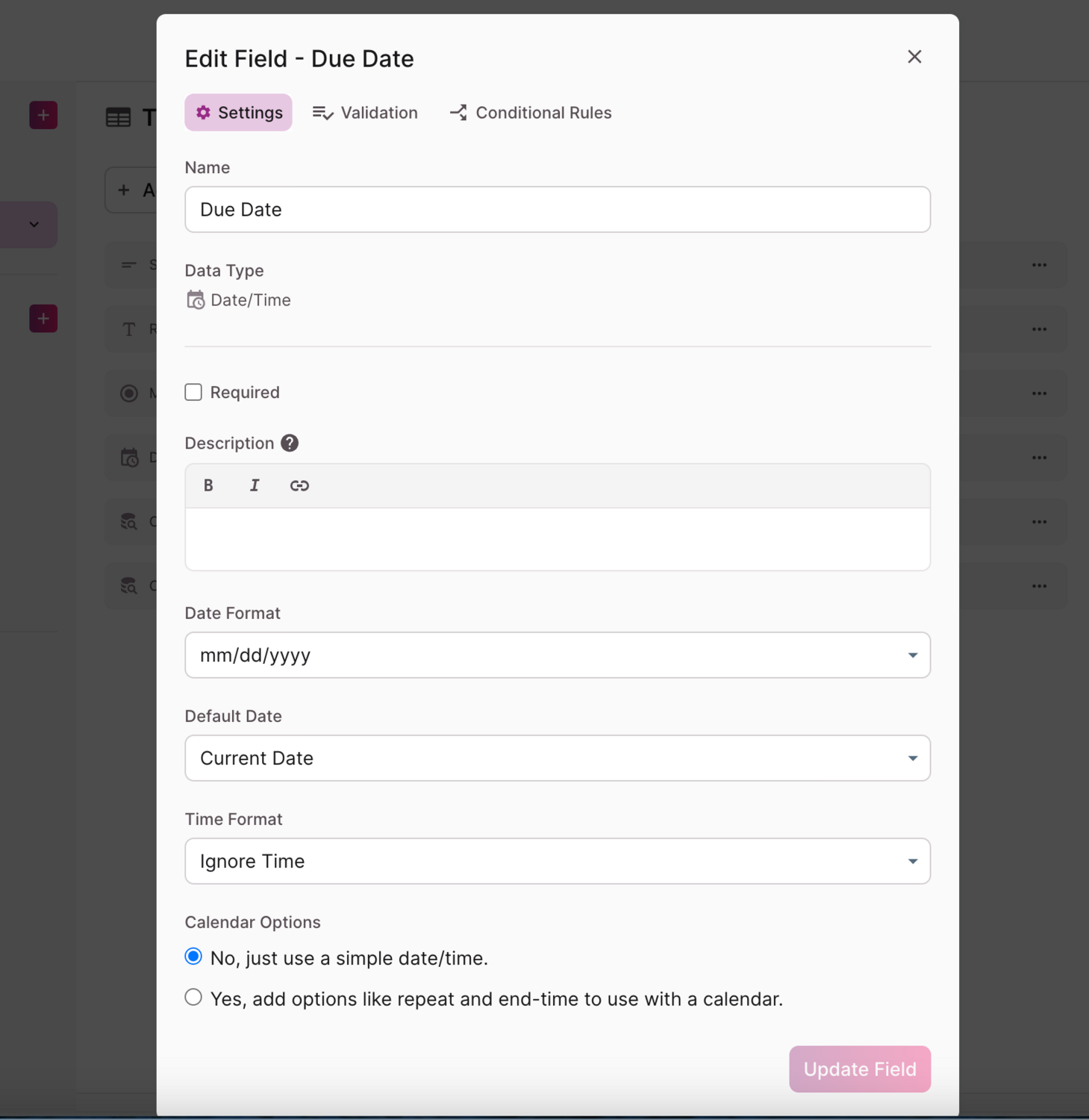Click the Italic formatting icon
The image size is (1089, 1120).
point(254,485)
